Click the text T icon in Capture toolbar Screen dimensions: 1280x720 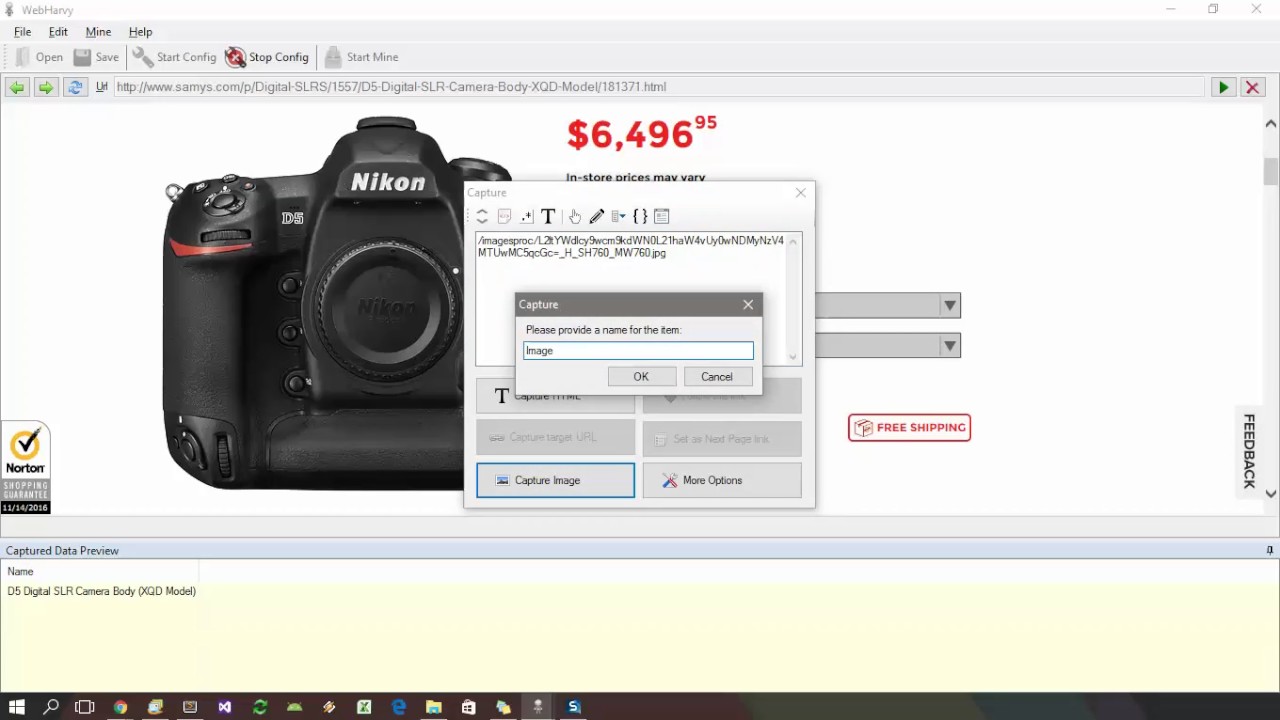pos(548,216)
